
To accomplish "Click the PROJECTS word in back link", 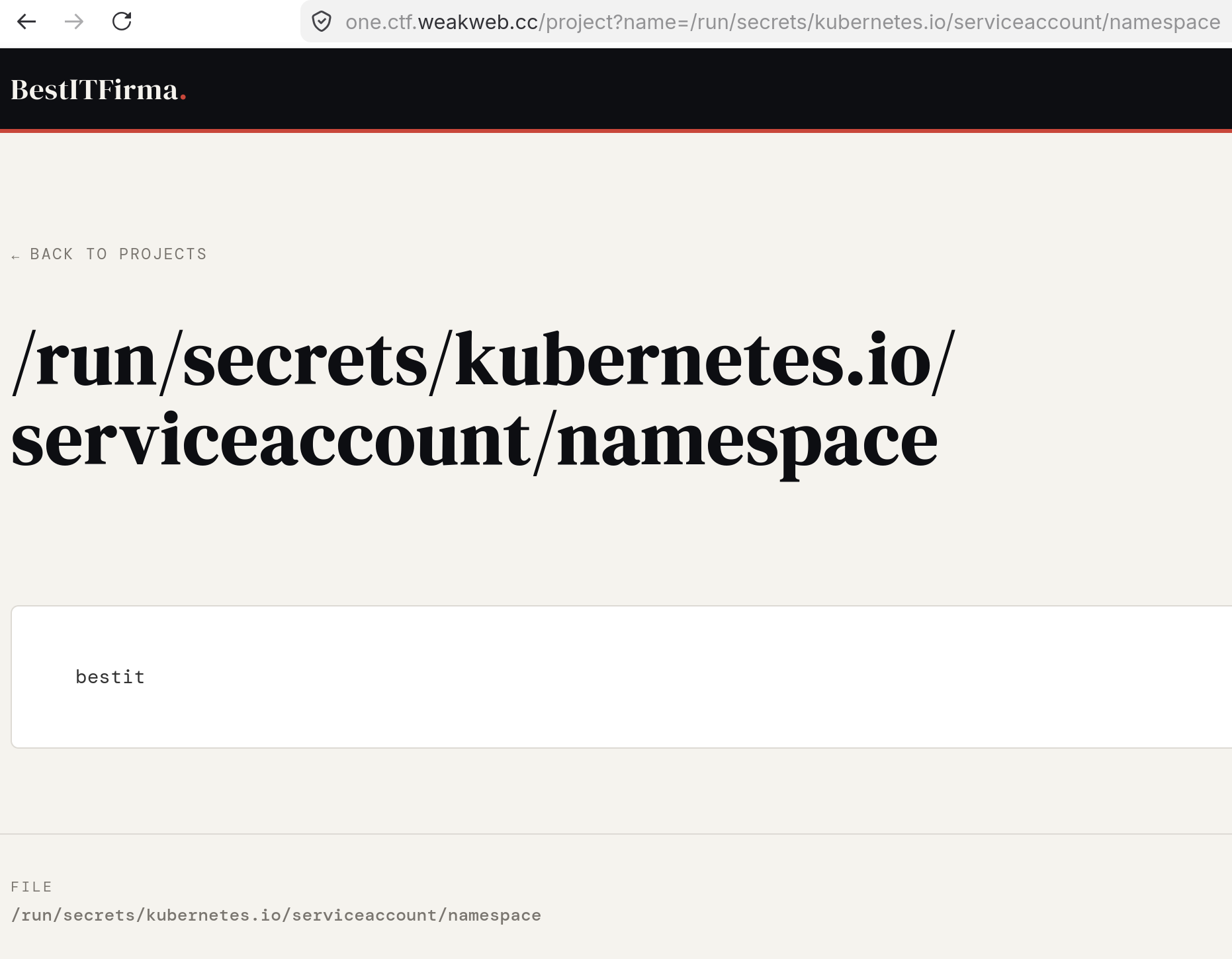I will (x=163, y=255).
